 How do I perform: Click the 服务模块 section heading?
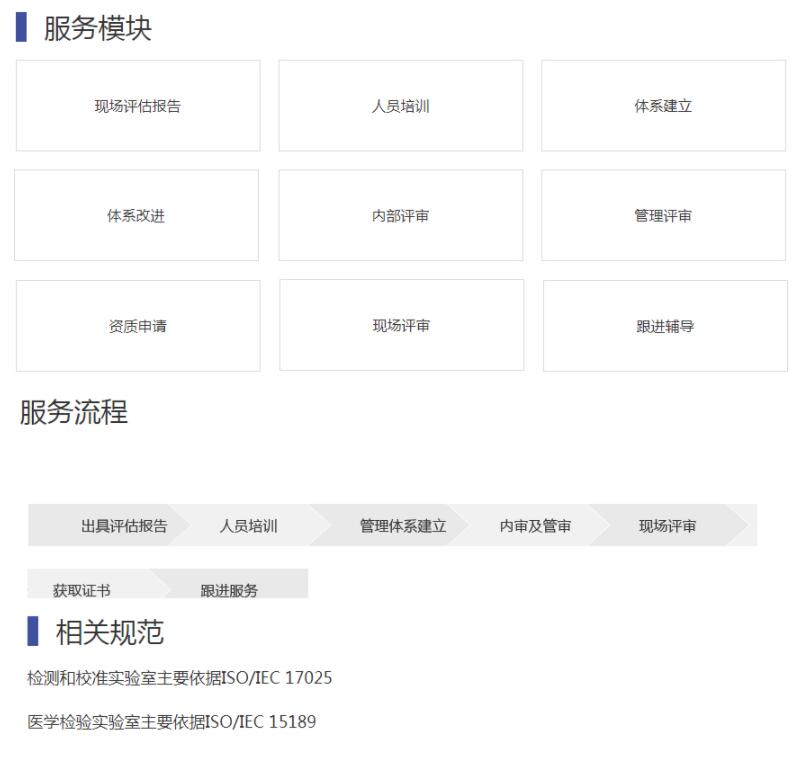point(97,29)
